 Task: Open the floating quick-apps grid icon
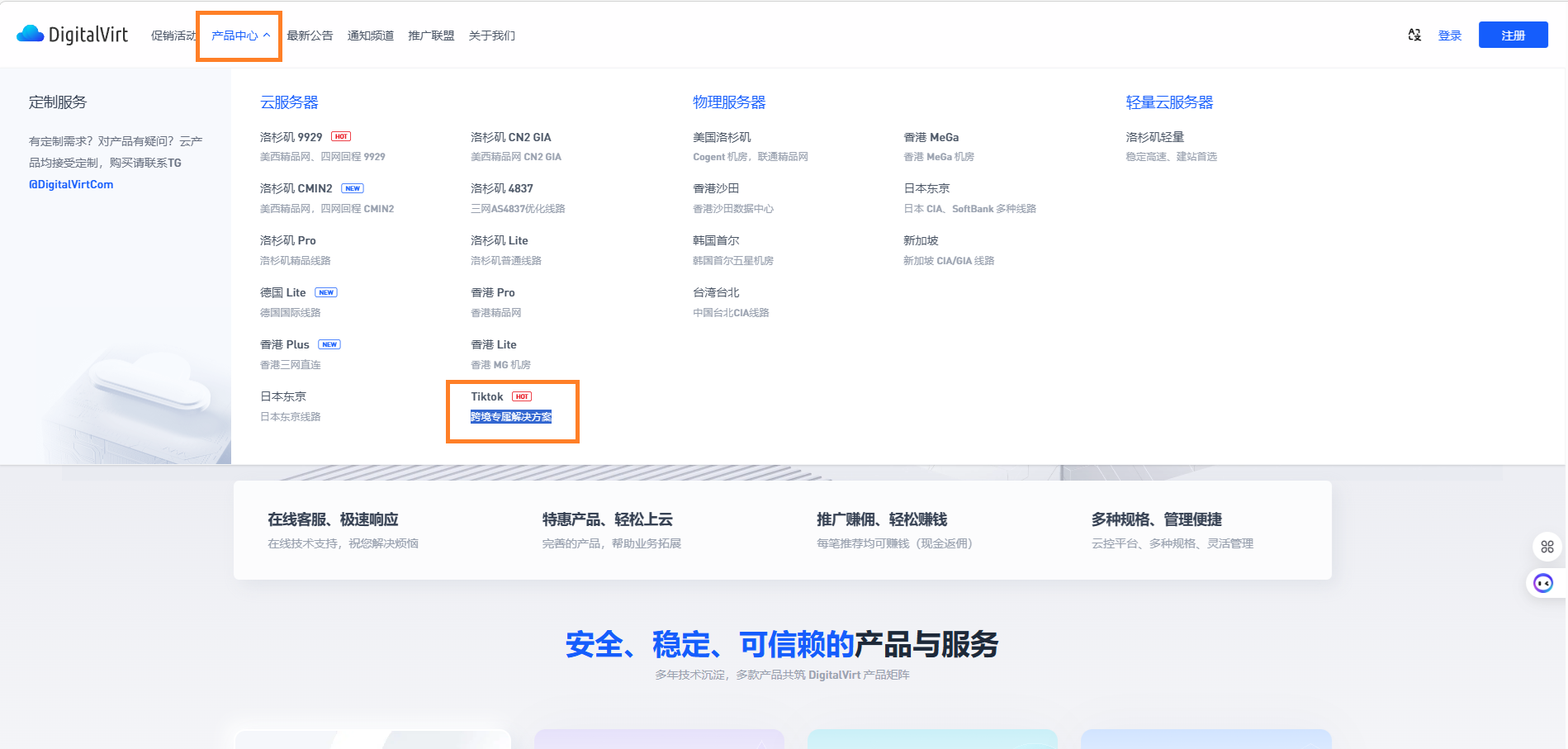1546,547
